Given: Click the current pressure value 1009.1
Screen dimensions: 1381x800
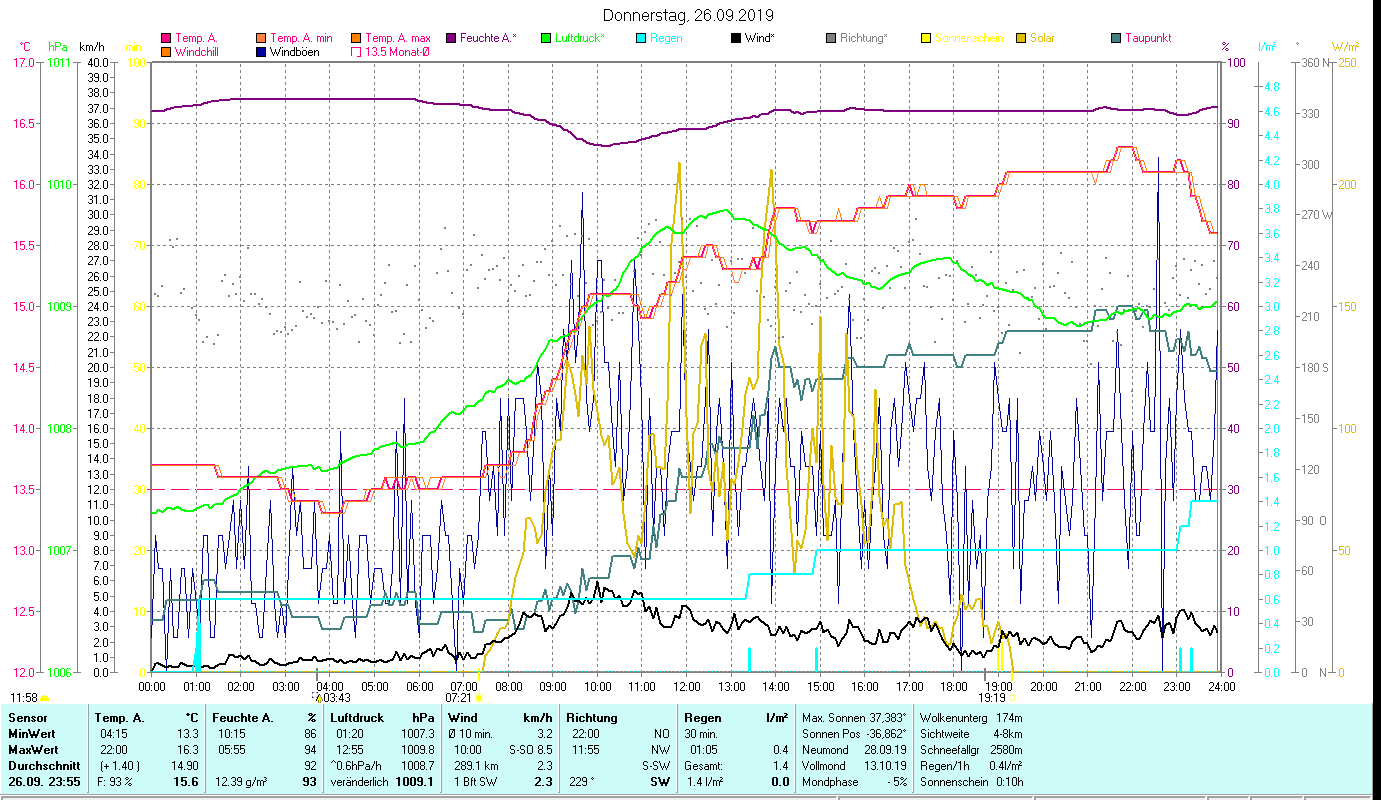Looking at the screenshot, I should click(415, 782).
